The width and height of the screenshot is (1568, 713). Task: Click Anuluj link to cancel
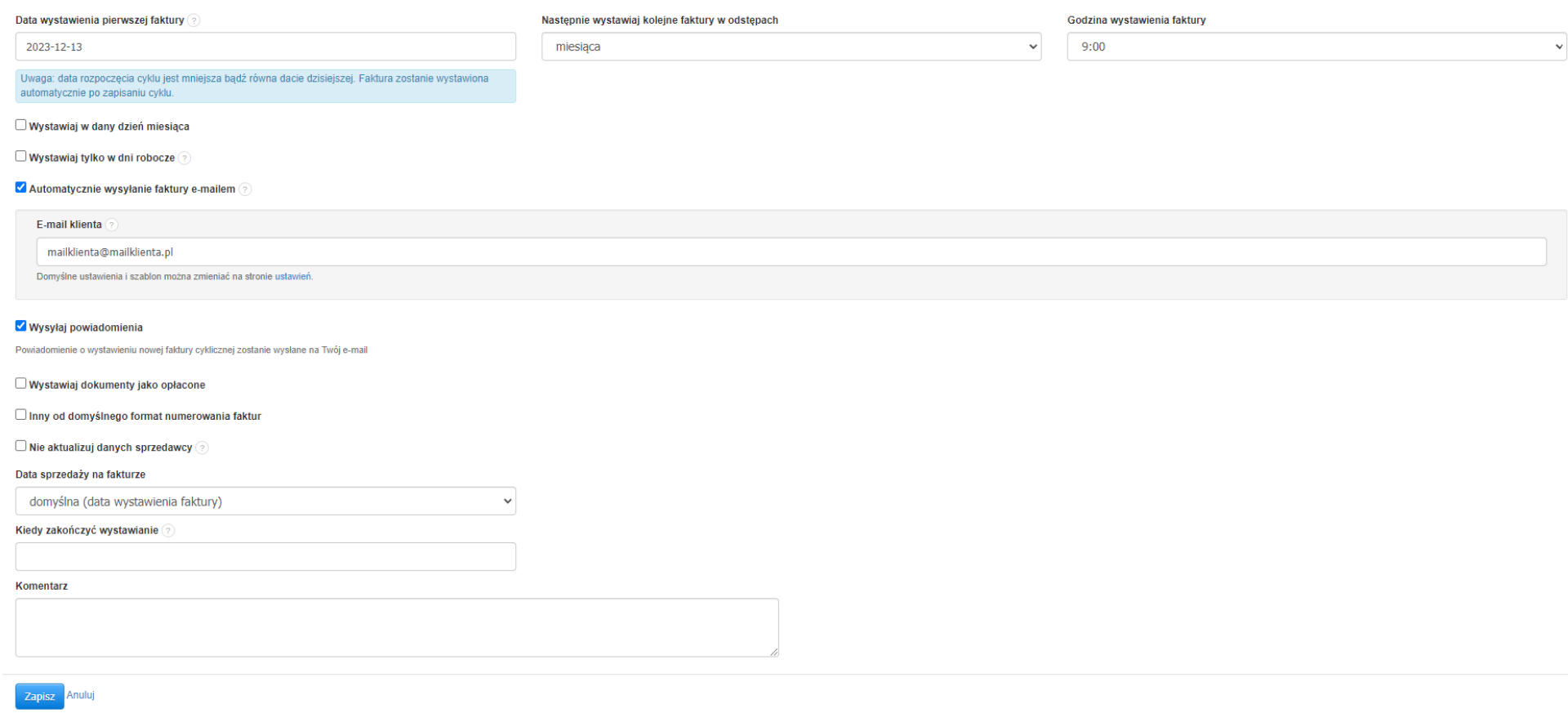coord(81,695)
